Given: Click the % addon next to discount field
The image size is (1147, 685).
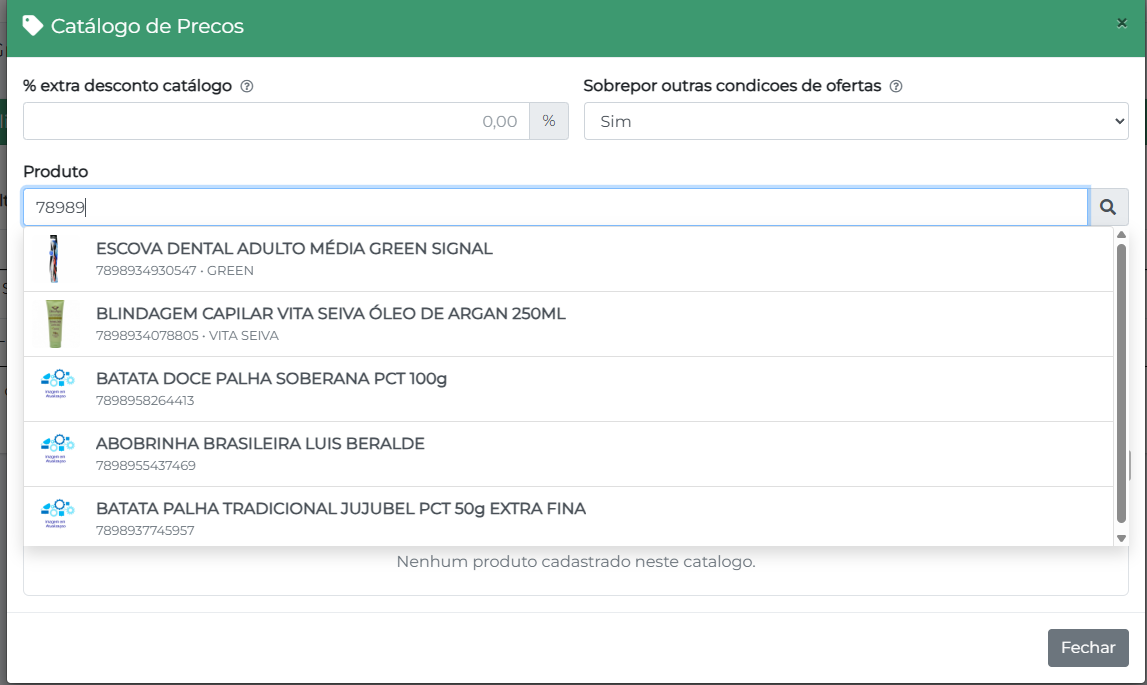Looking at the screenshot, I should (549, 121).
